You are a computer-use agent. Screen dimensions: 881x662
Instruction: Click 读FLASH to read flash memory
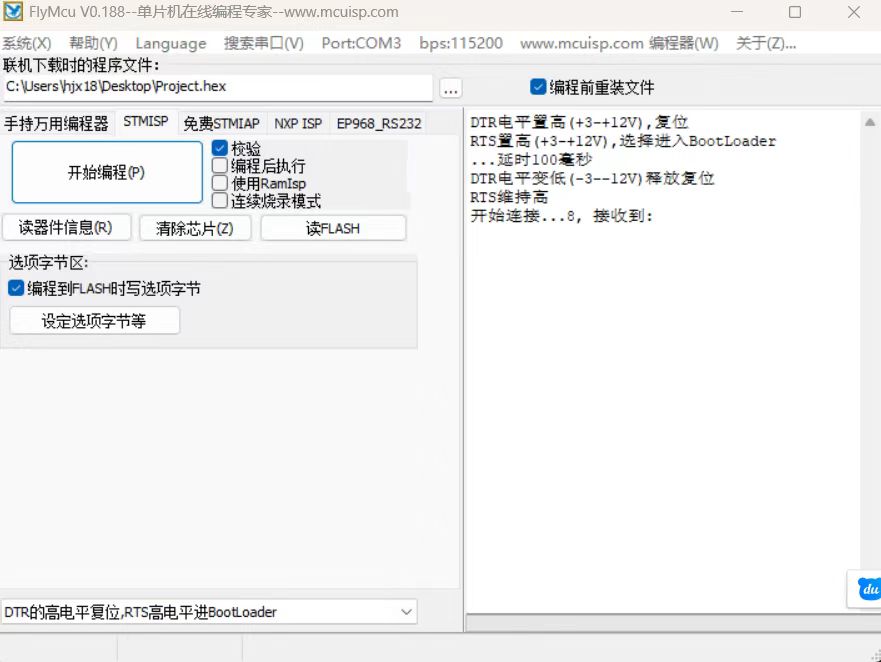(333, 227)
